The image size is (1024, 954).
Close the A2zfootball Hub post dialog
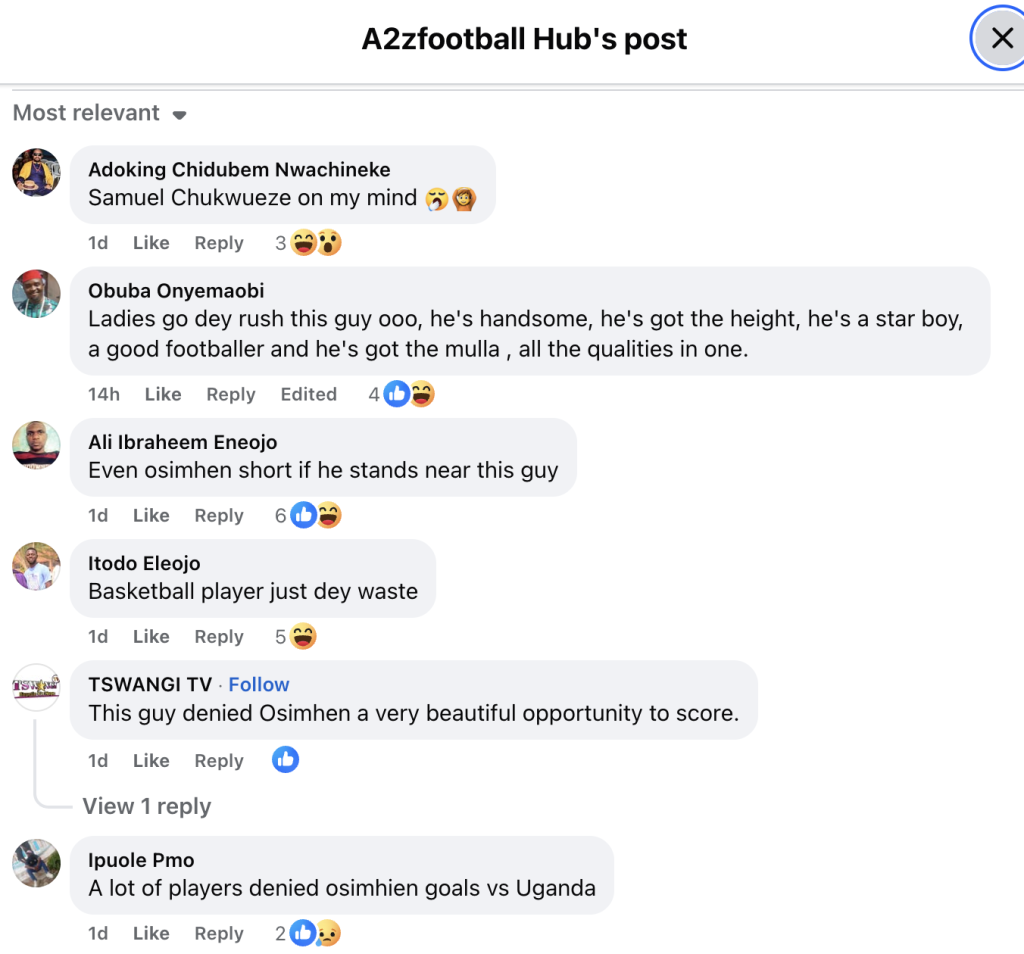(1001, 39)
